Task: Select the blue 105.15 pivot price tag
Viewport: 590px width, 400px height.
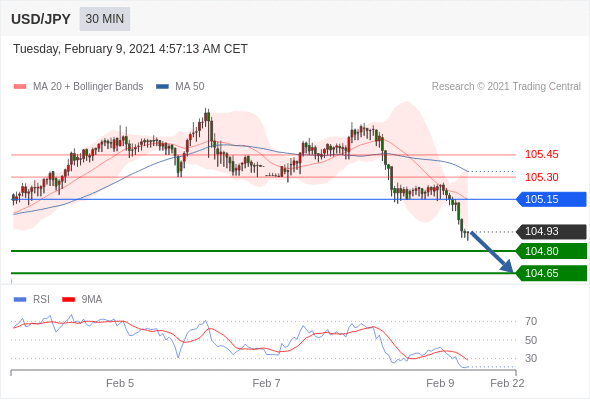Action: 551,199
